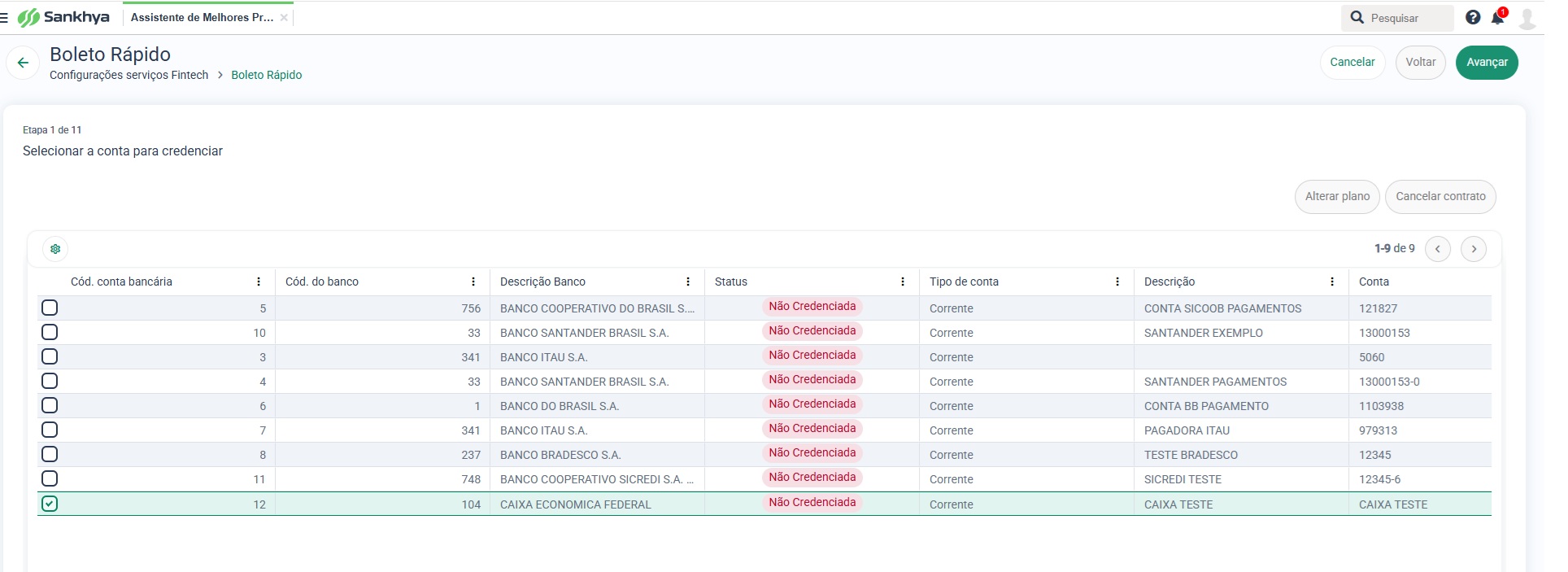
Task: Click the 1-9 de 9 pagination text
Action: pos(1394,248)
